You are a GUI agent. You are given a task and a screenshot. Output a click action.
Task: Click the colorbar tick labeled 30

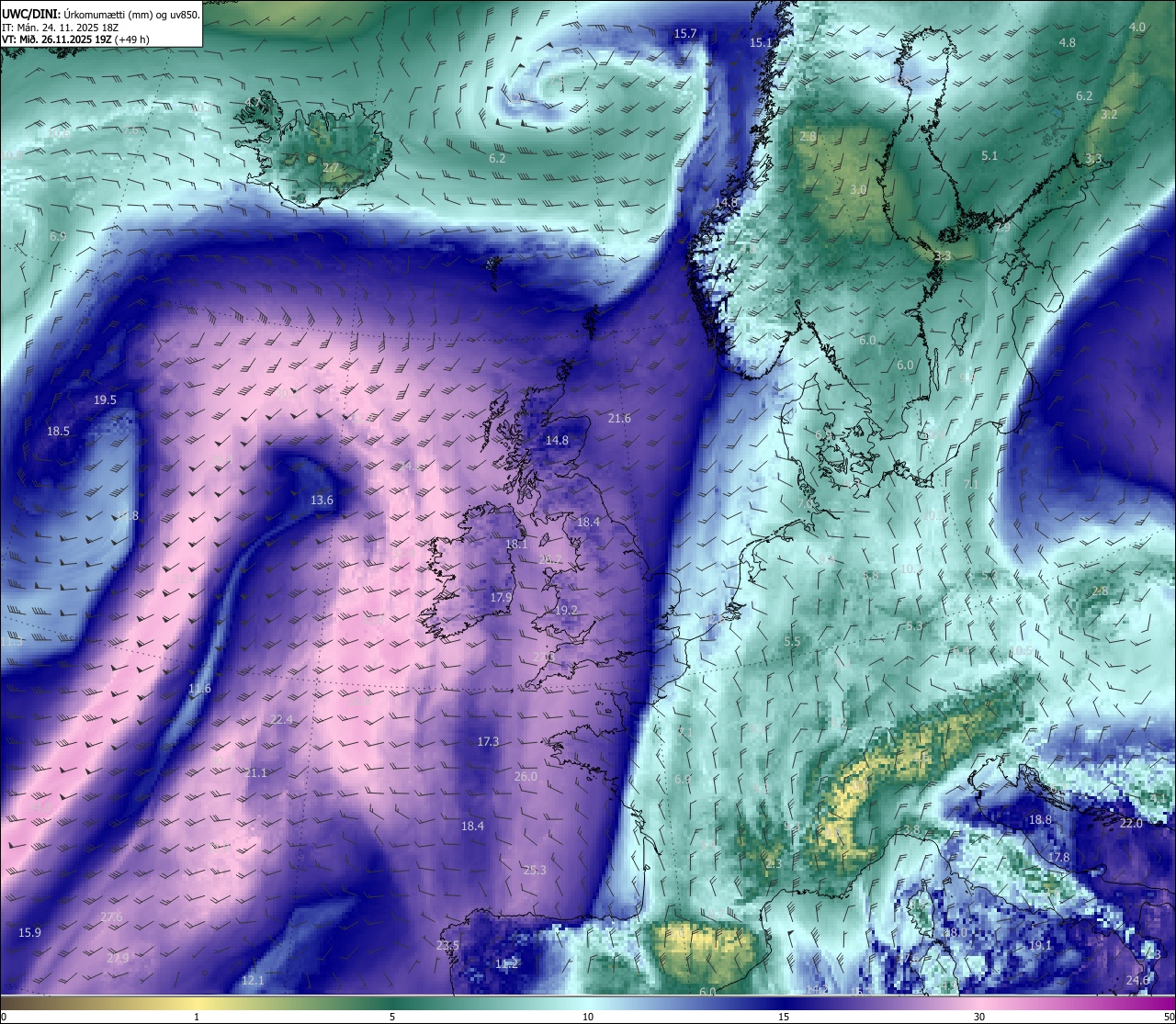[979, 1017]
